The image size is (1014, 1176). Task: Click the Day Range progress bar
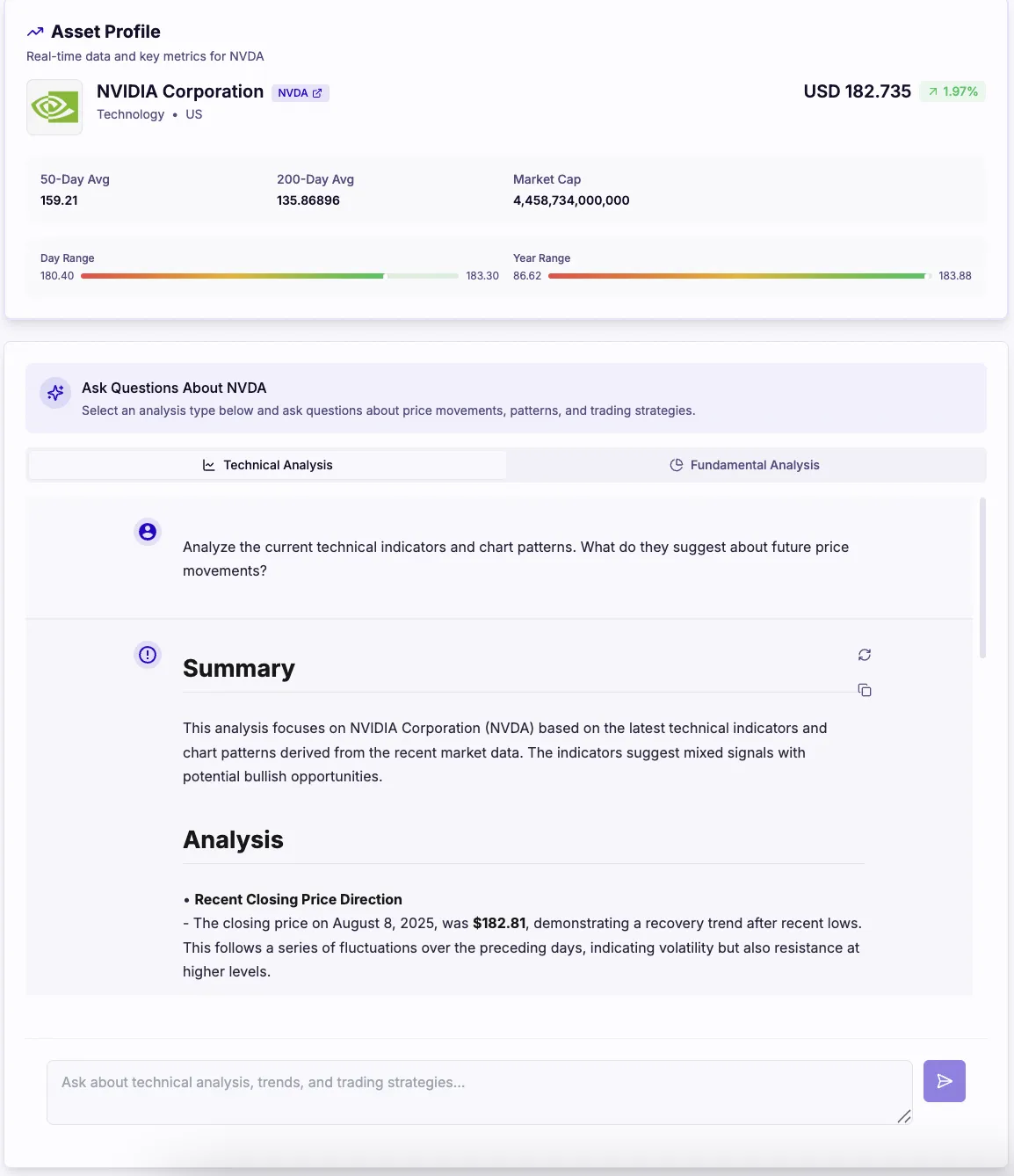click(x=270, y=276)
